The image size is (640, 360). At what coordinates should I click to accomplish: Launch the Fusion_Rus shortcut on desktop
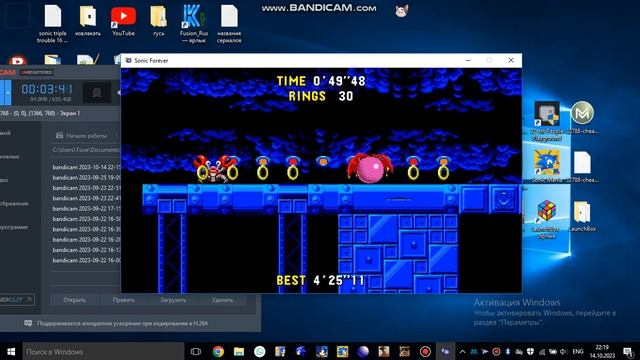193,24
